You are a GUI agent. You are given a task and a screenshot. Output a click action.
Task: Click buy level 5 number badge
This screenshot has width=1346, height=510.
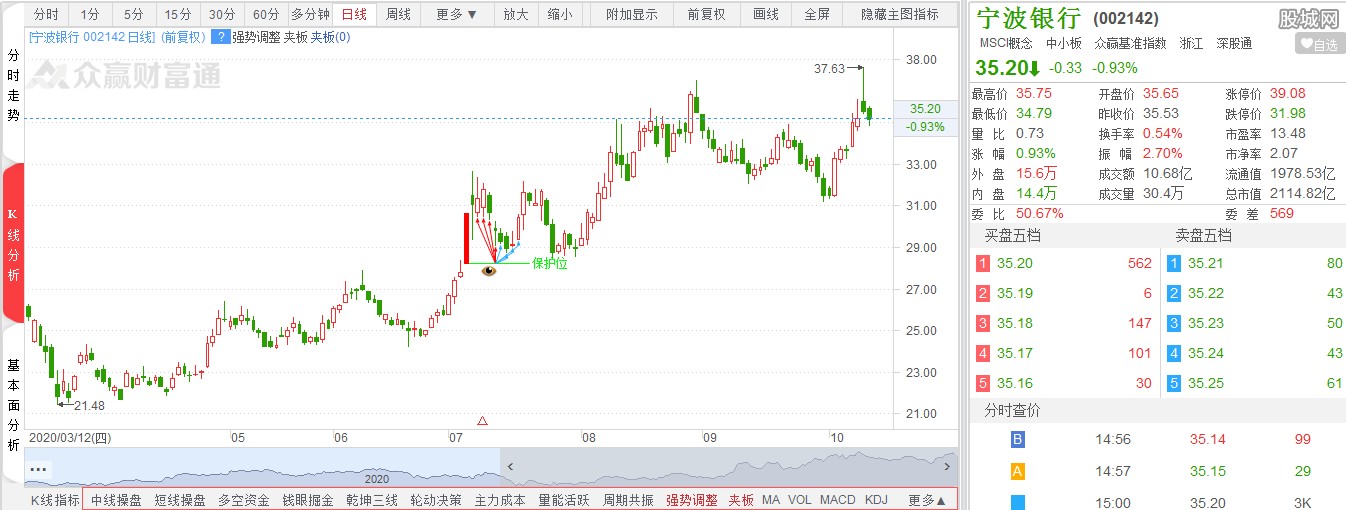pyautogui.click(x=983, y=383)
